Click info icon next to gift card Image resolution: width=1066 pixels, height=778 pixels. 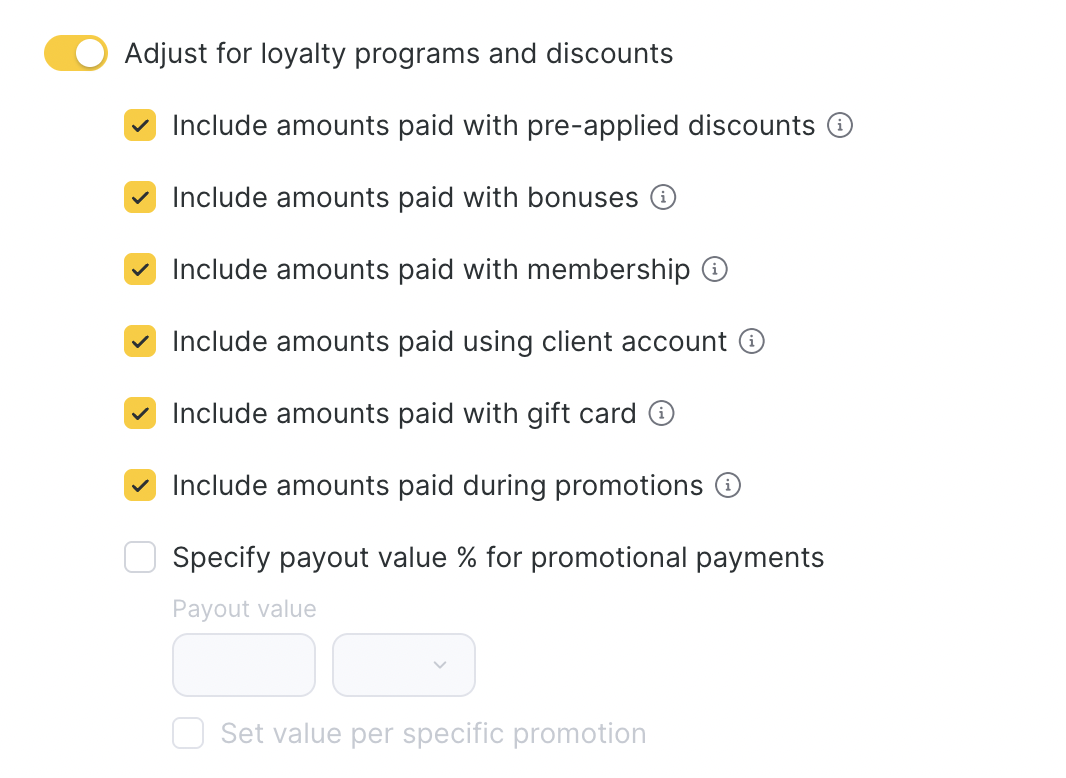pyautogui.click(x=661, y=414)
